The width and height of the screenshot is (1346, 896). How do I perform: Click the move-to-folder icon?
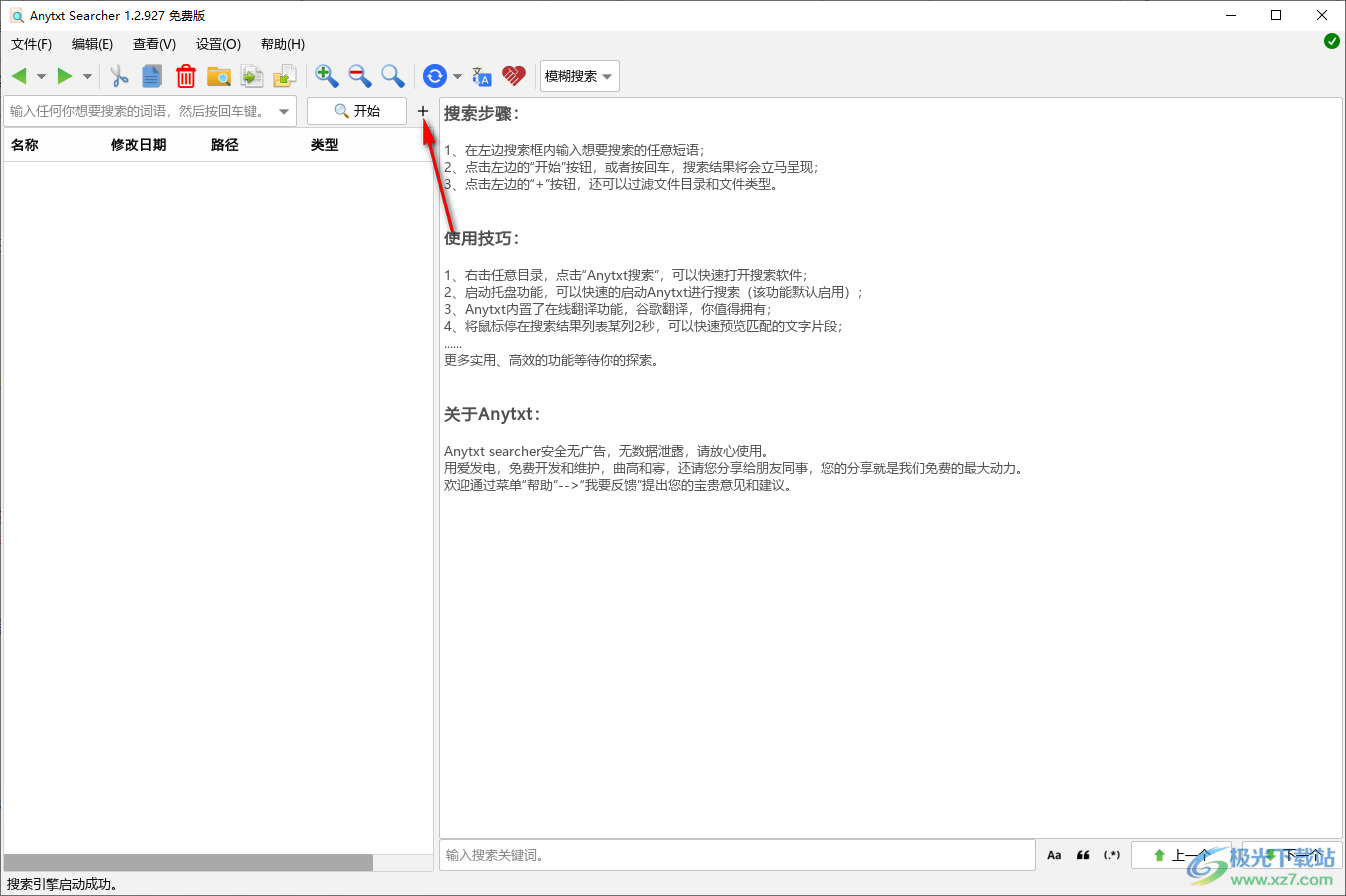286,76
